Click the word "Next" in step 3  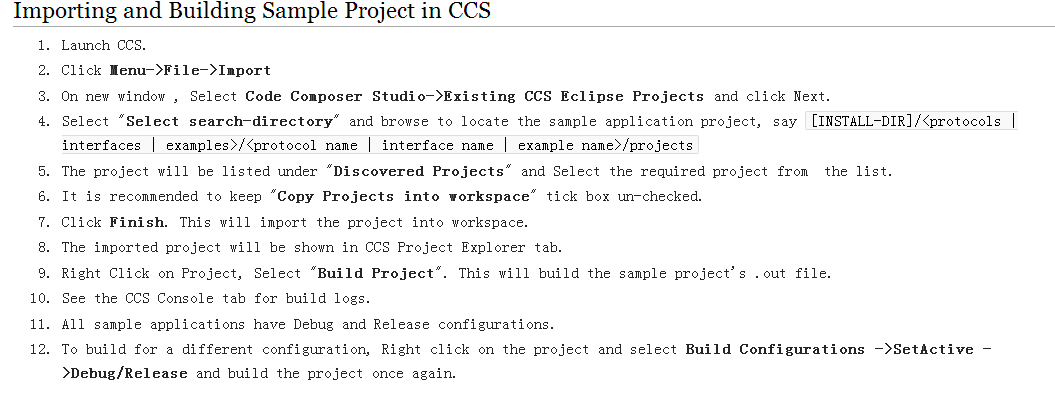point(811,97)
